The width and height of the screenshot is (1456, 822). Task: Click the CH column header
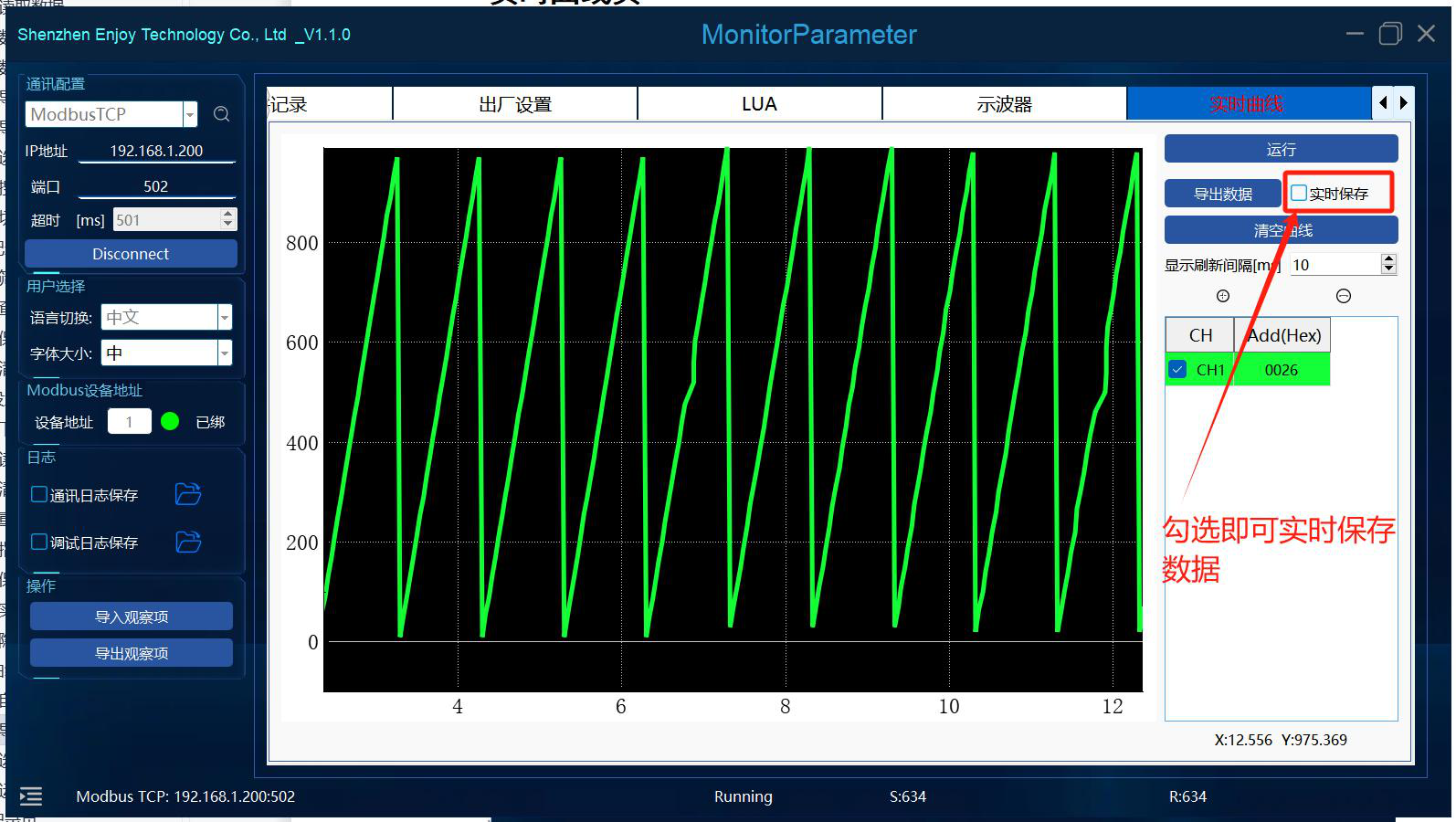point(1200,335)
